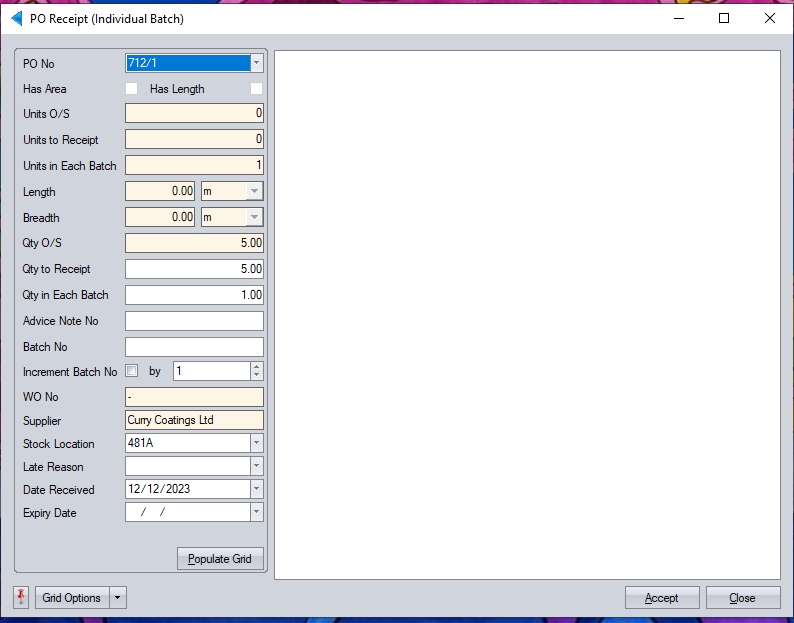Open the Late Reason dropdown list
The width and height of the screenshot is (794, 623).
256,466
